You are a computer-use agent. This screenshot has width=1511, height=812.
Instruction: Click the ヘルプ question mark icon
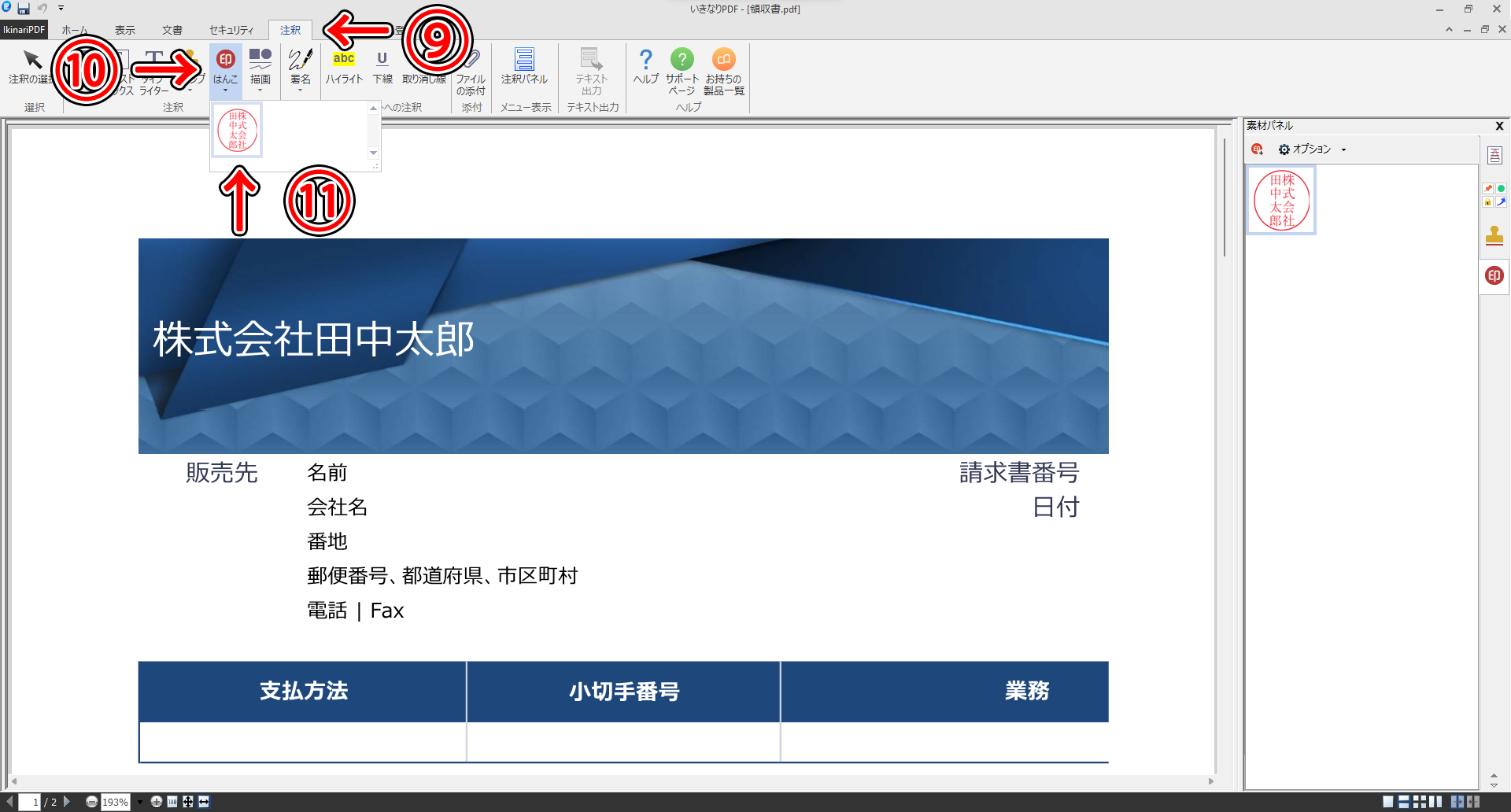(x=645, y=60)
